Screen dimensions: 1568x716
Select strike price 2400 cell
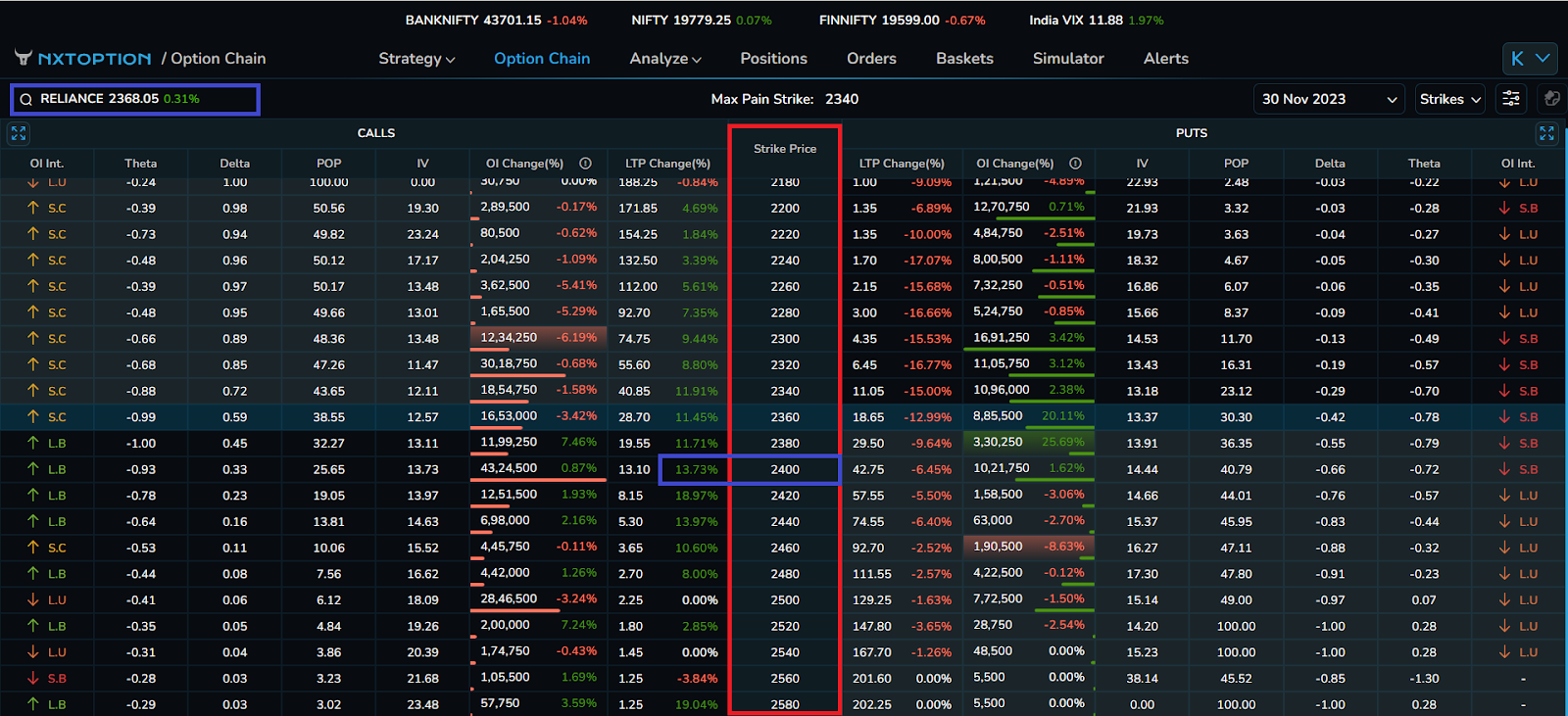coord(785,469)
